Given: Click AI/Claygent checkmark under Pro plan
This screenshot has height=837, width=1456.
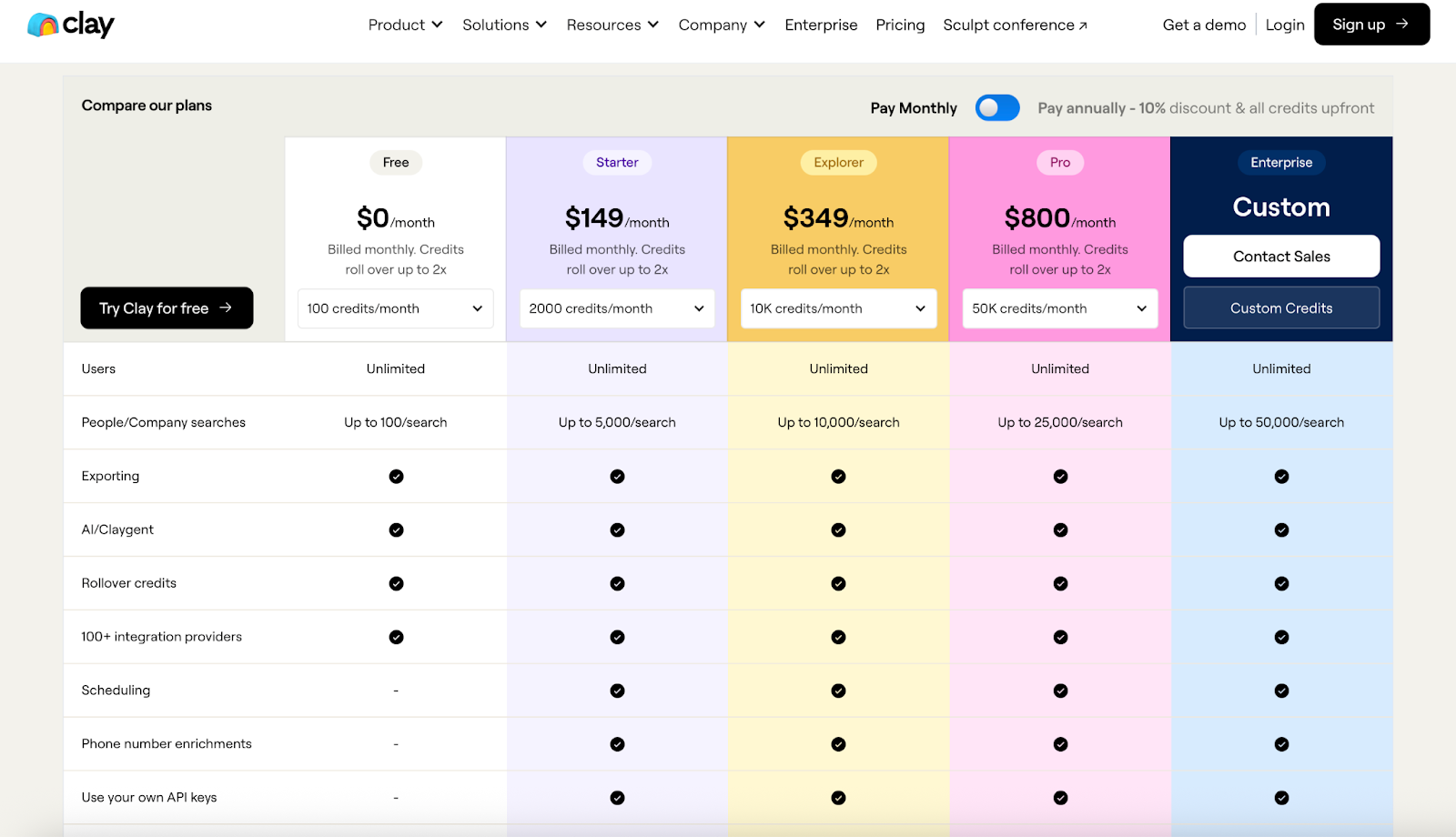Looking at the screenshot, I should pyautogui.click(x=1060, y=529).
